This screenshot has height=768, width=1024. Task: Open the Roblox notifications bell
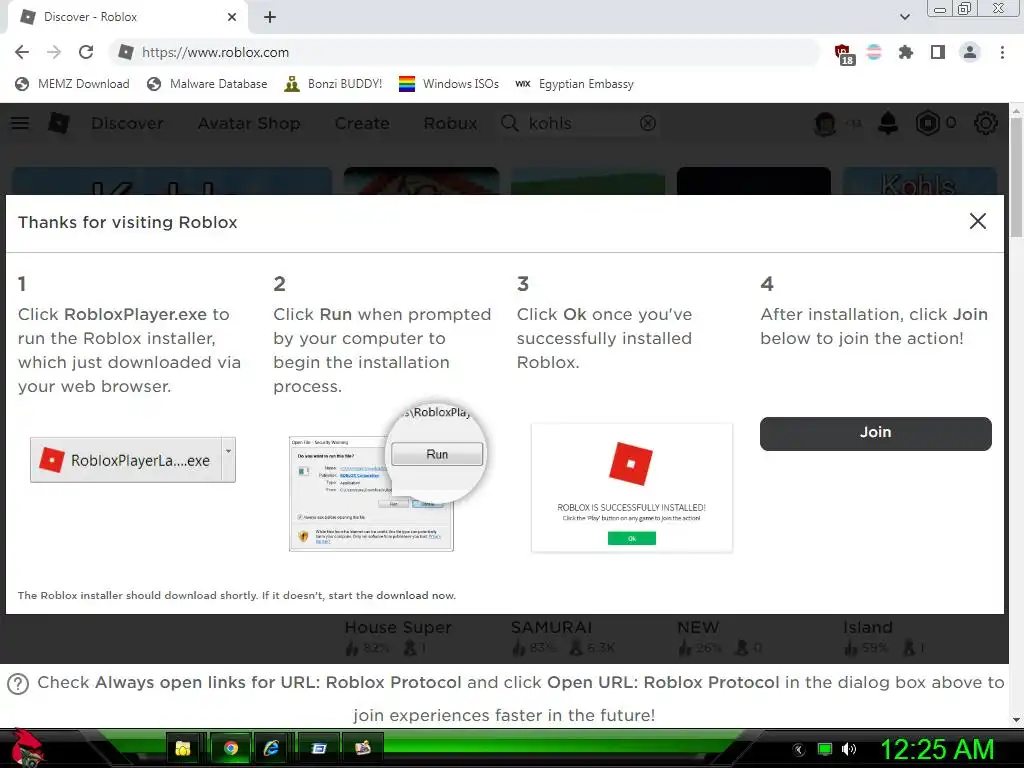[888, 123]
